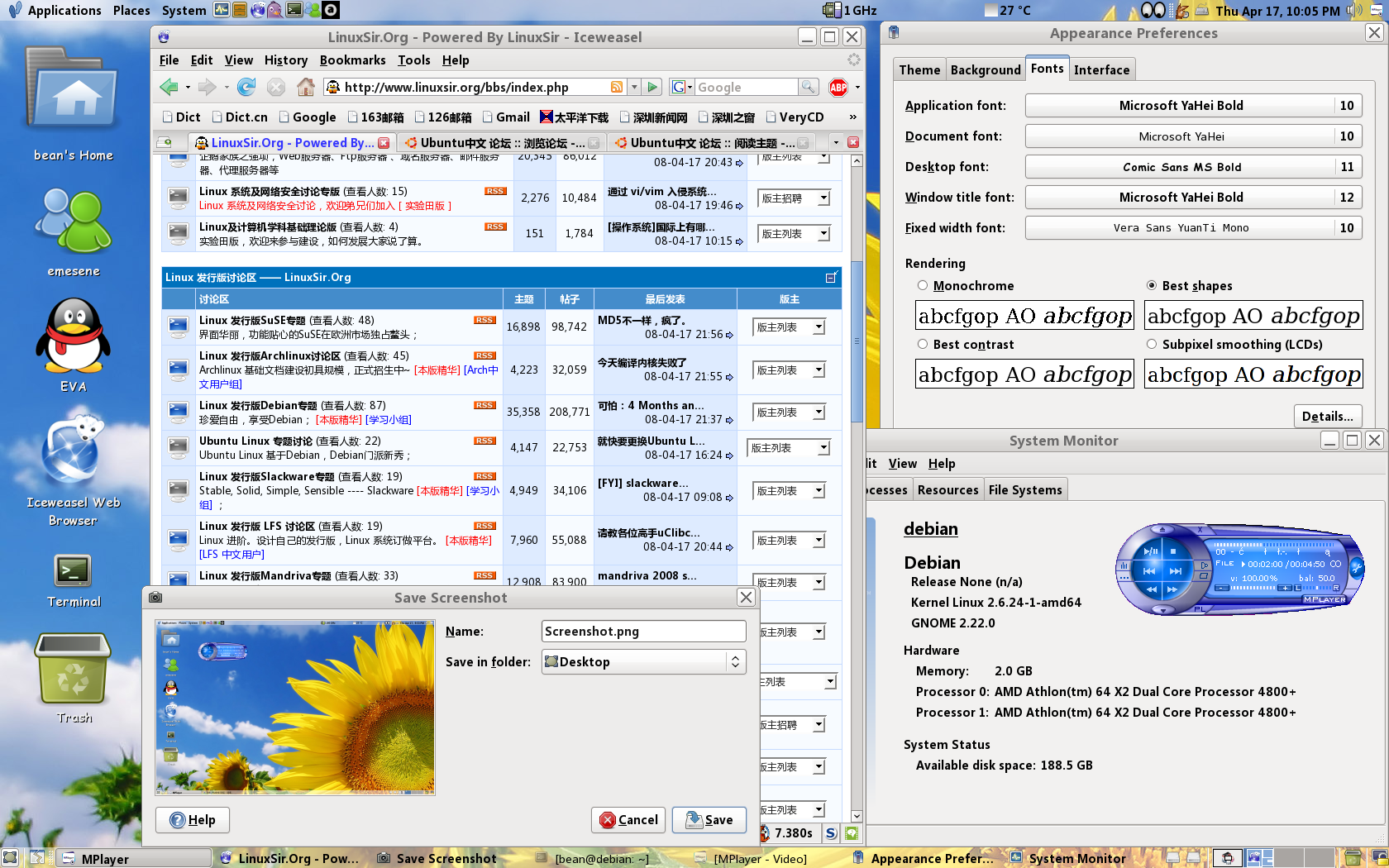
Task: Open URL bar history dropdown
Action: (x=634, y=87)
